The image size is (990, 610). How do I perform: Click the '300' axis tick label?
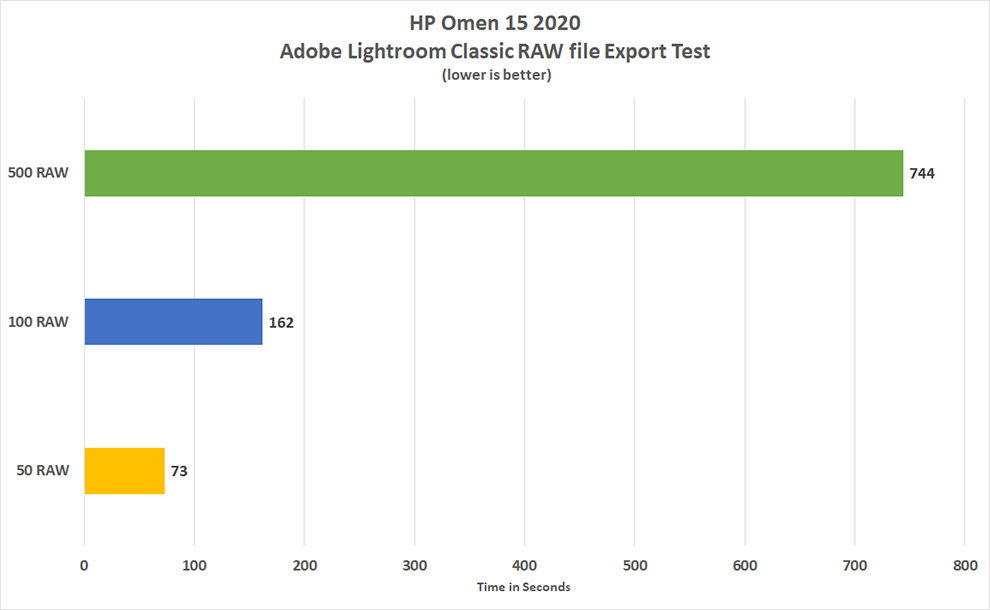click(x=415, y=565)
